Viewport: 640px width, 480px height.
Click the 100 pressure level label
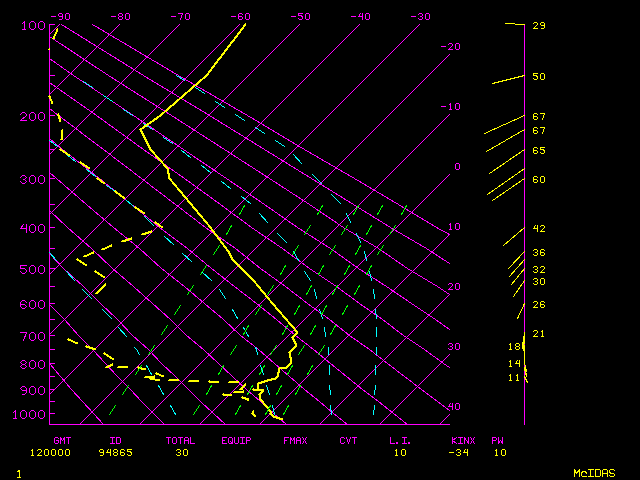click(x=33, y=25)
